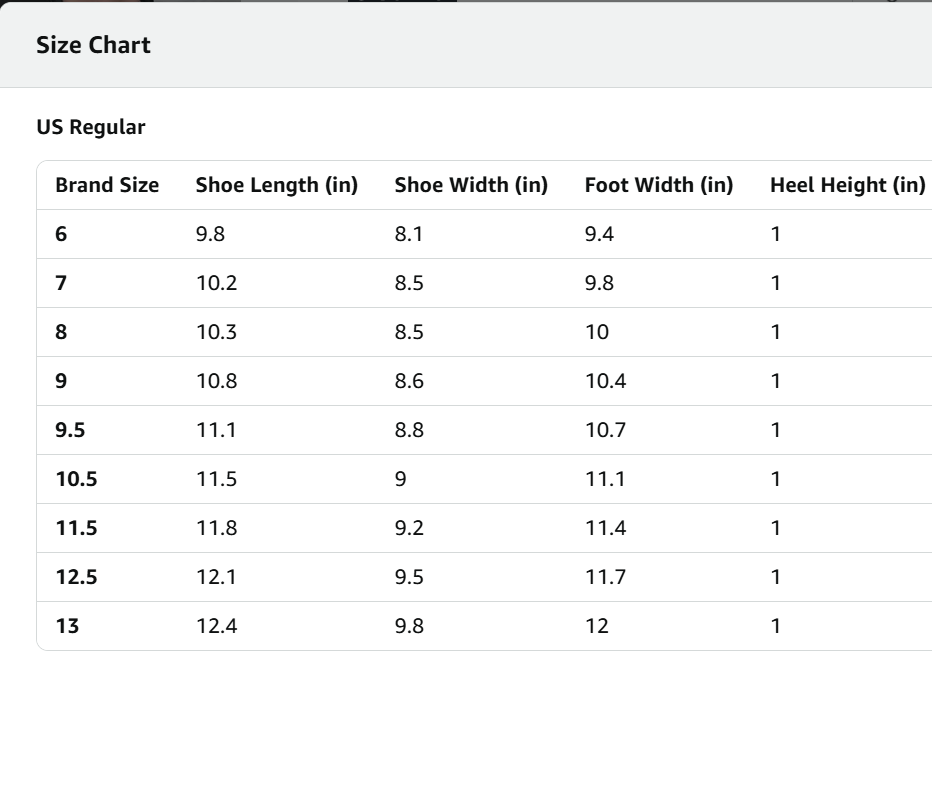
Task: Click the Shoe Length (in) column header
Action: pos(276,185)
